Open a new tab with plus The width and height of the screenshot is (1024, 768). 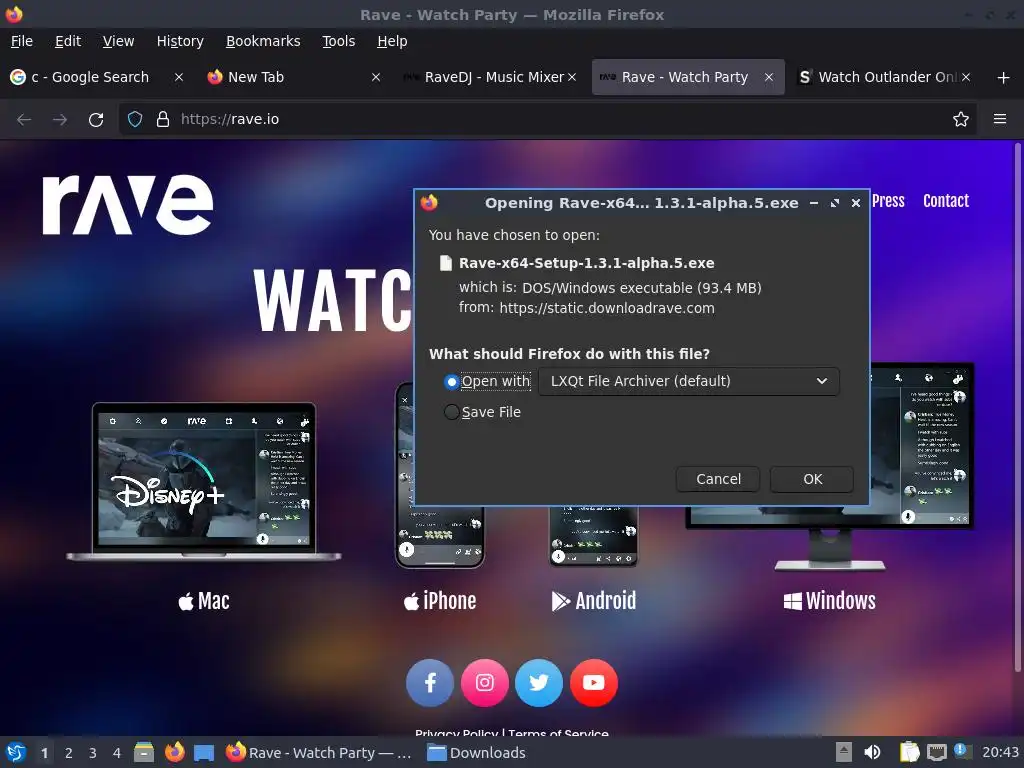pyautogui.click(x=1004, y=78)
